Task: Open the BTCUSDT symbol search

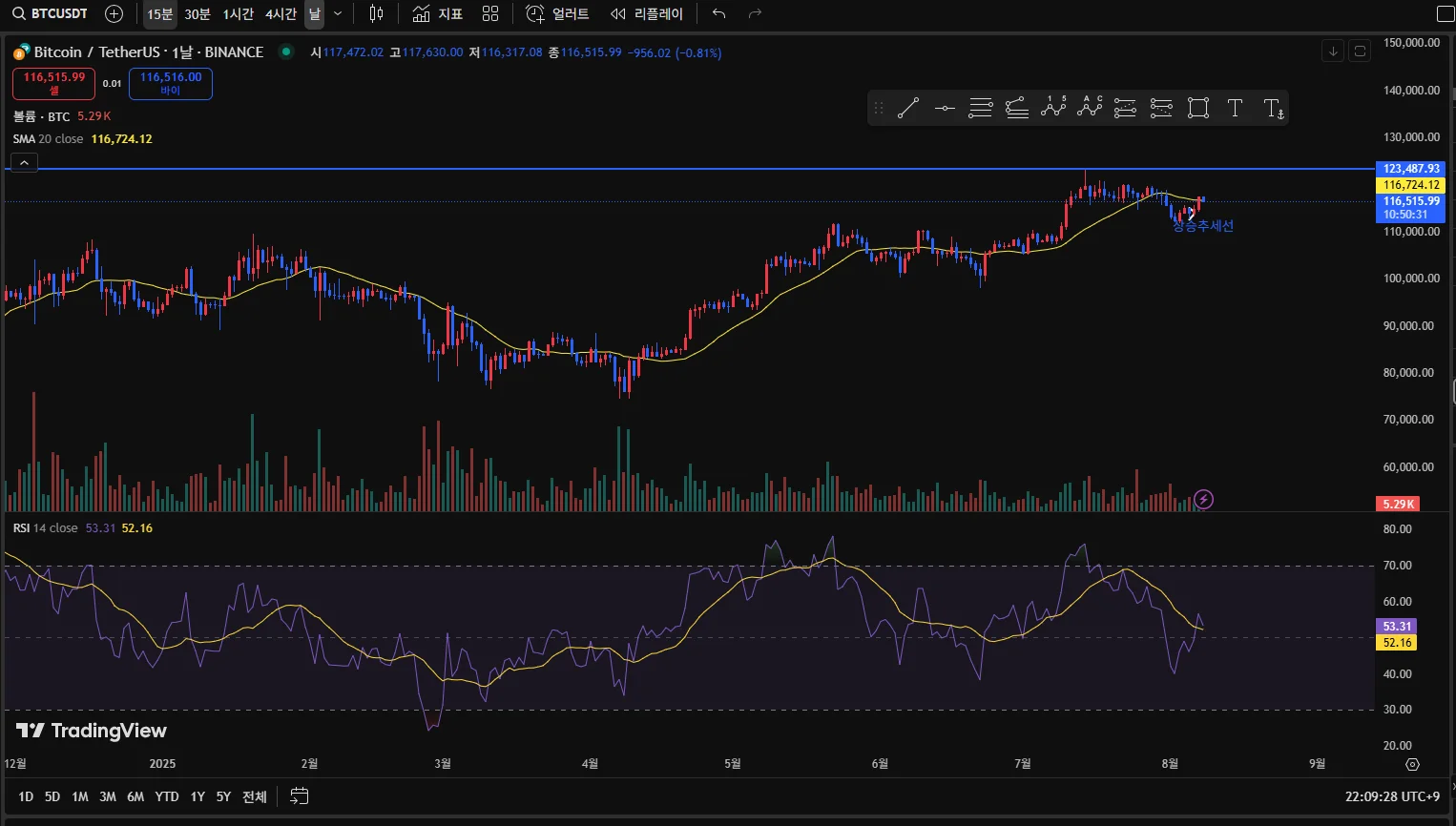Action: (x=50, y=13)
